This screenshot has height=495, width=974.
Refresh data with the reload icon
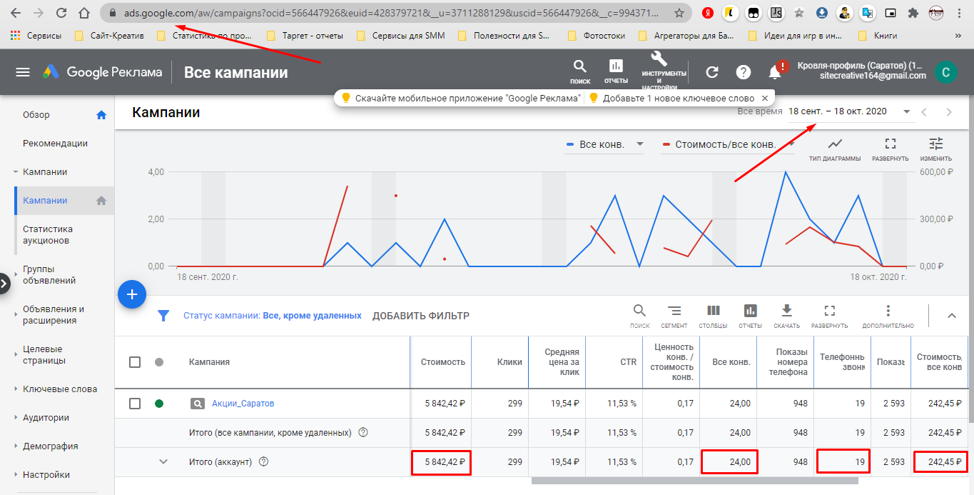click(x=712, y=72)
